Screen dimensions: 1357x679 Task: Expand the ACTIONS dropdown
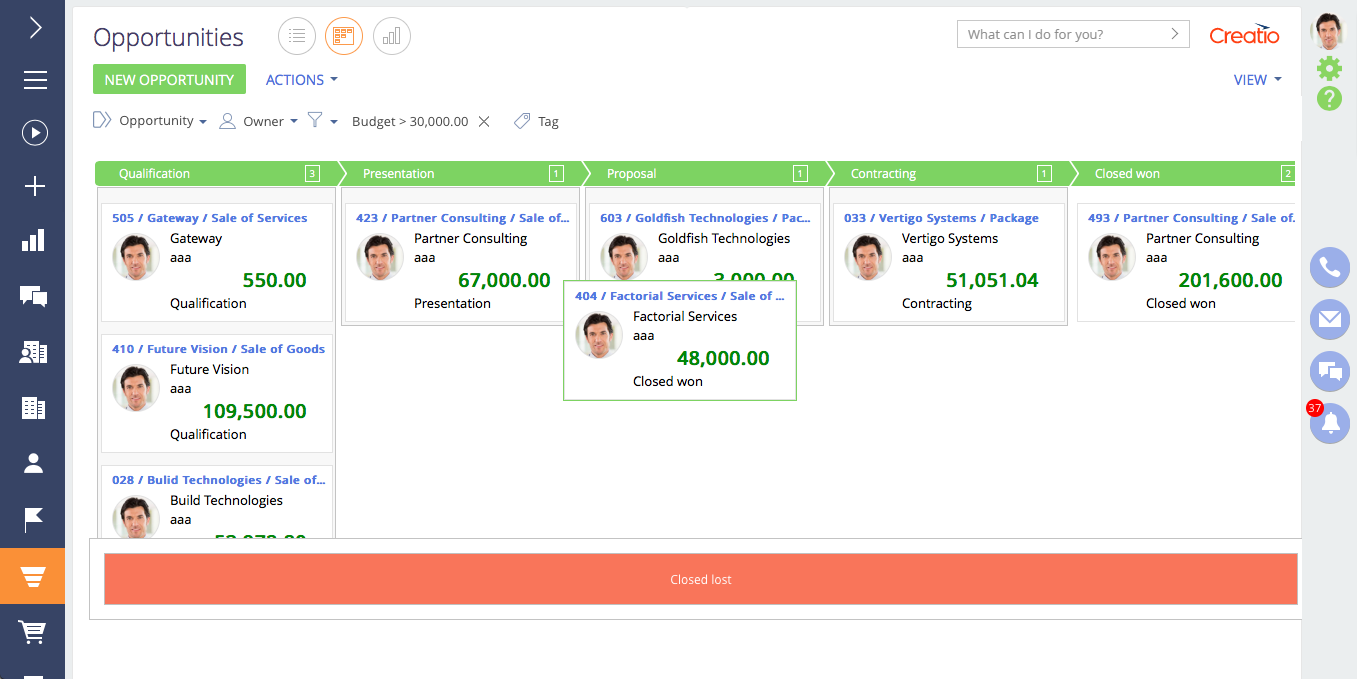(x=302, y=80)
